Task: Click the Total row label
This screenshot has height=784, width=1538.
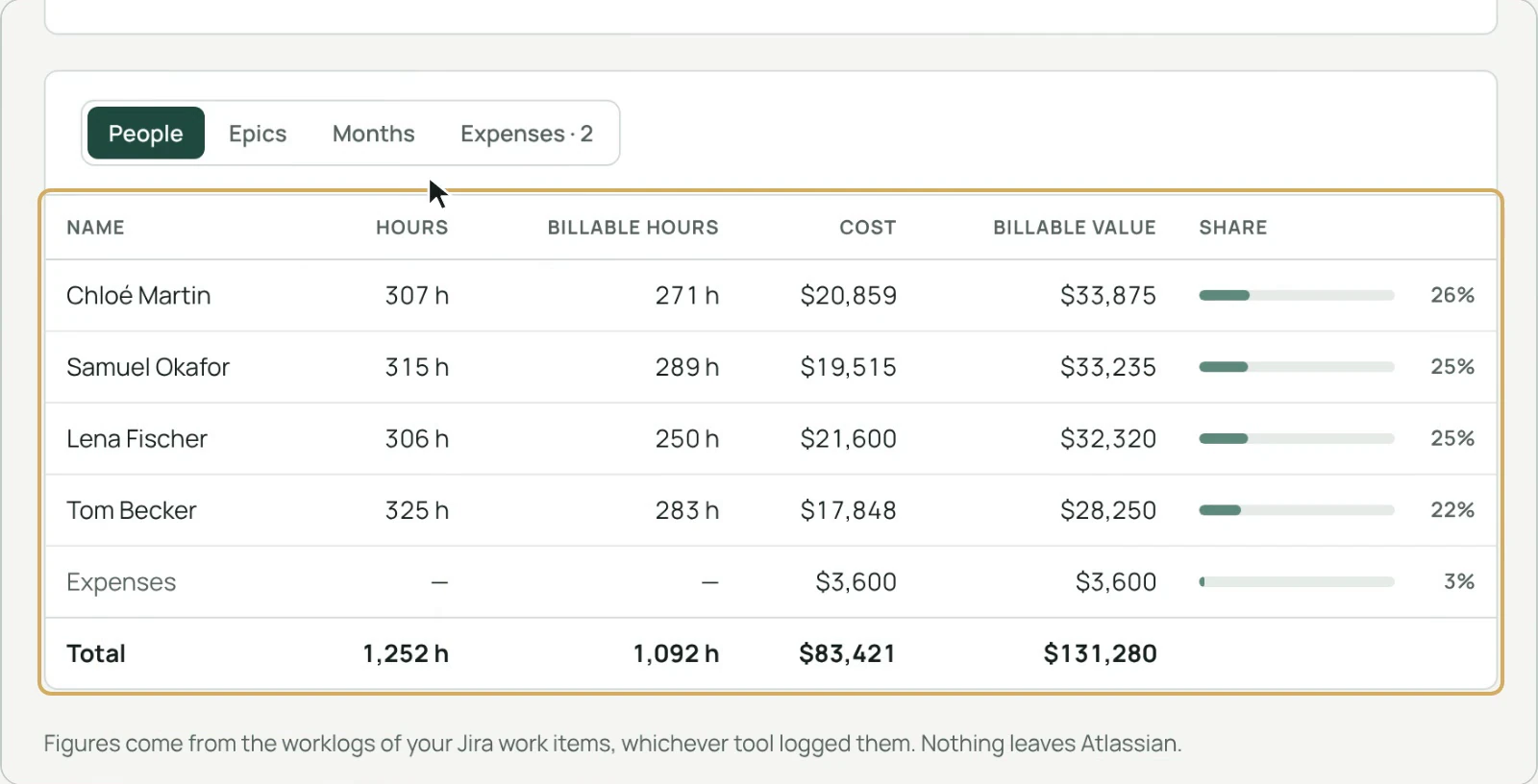Action: click(x=96, y=654)
